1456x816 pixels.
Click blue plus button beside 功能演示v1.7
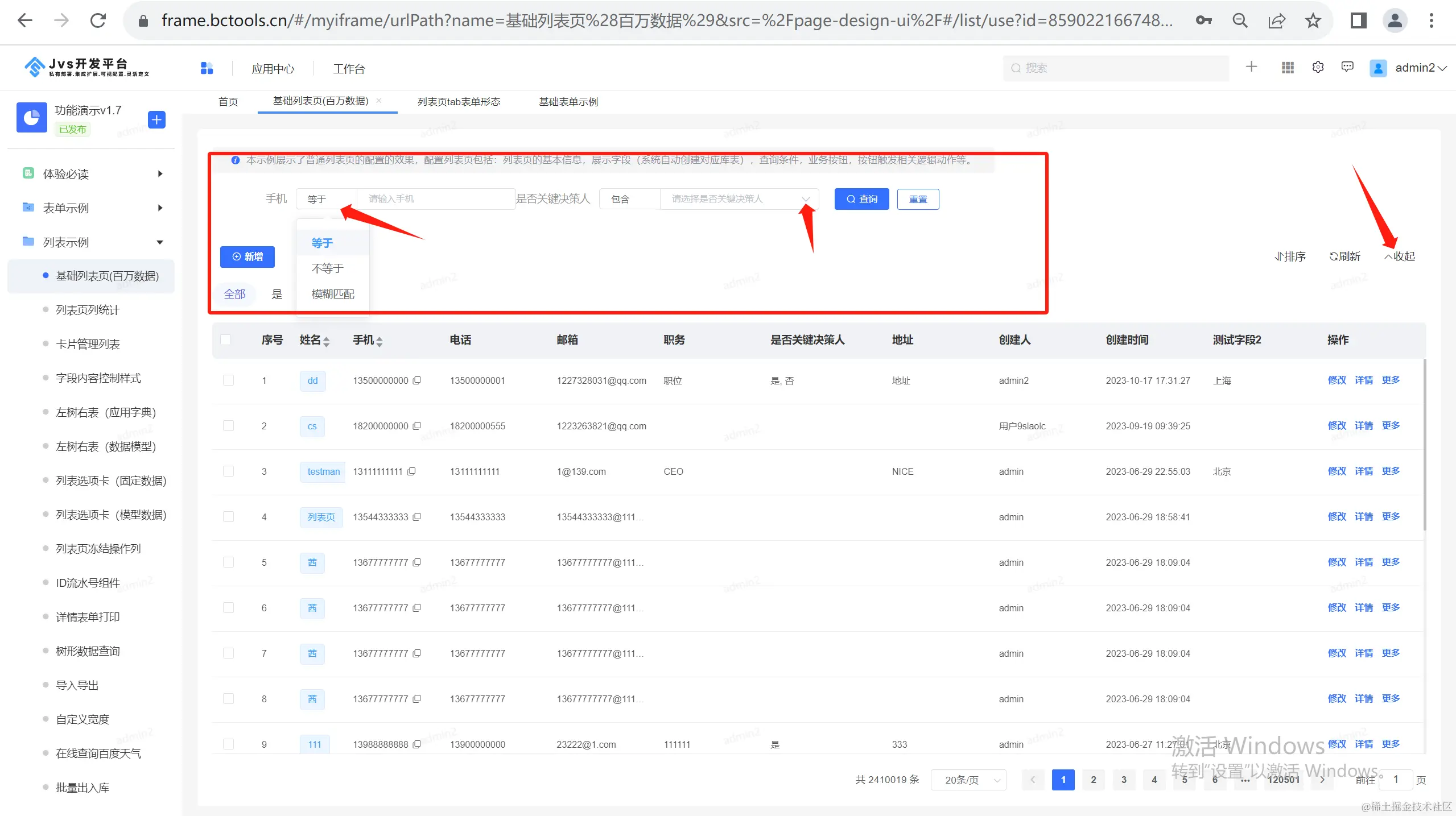point(156,119)
